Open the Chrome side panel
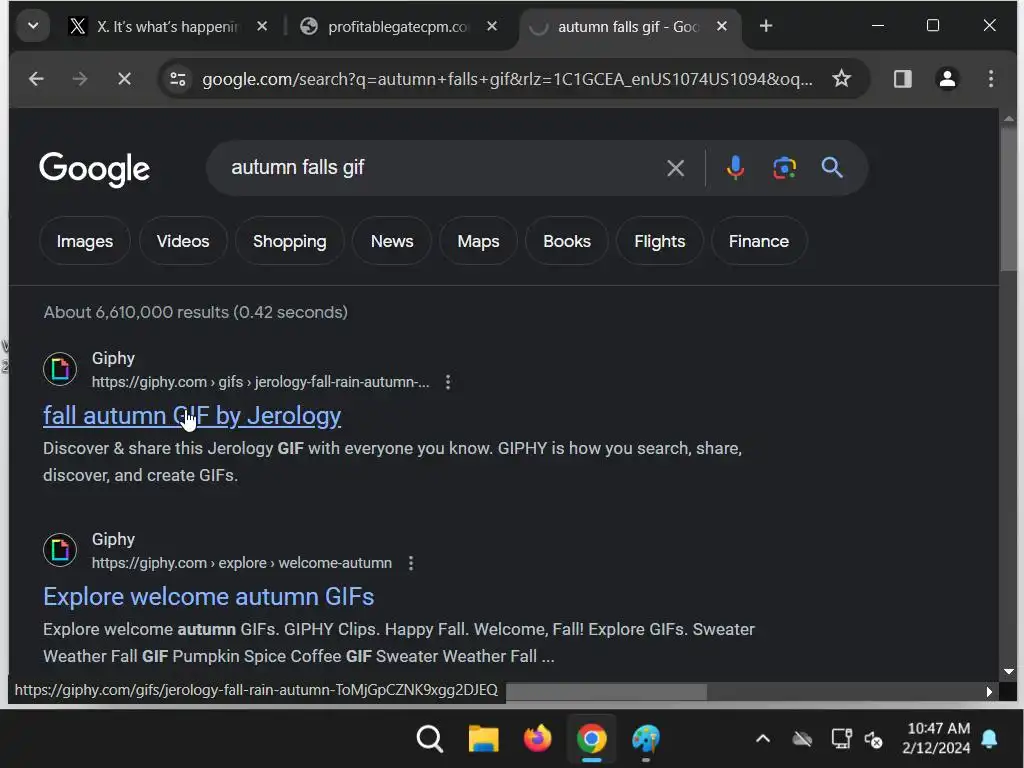 pos(903,79)
